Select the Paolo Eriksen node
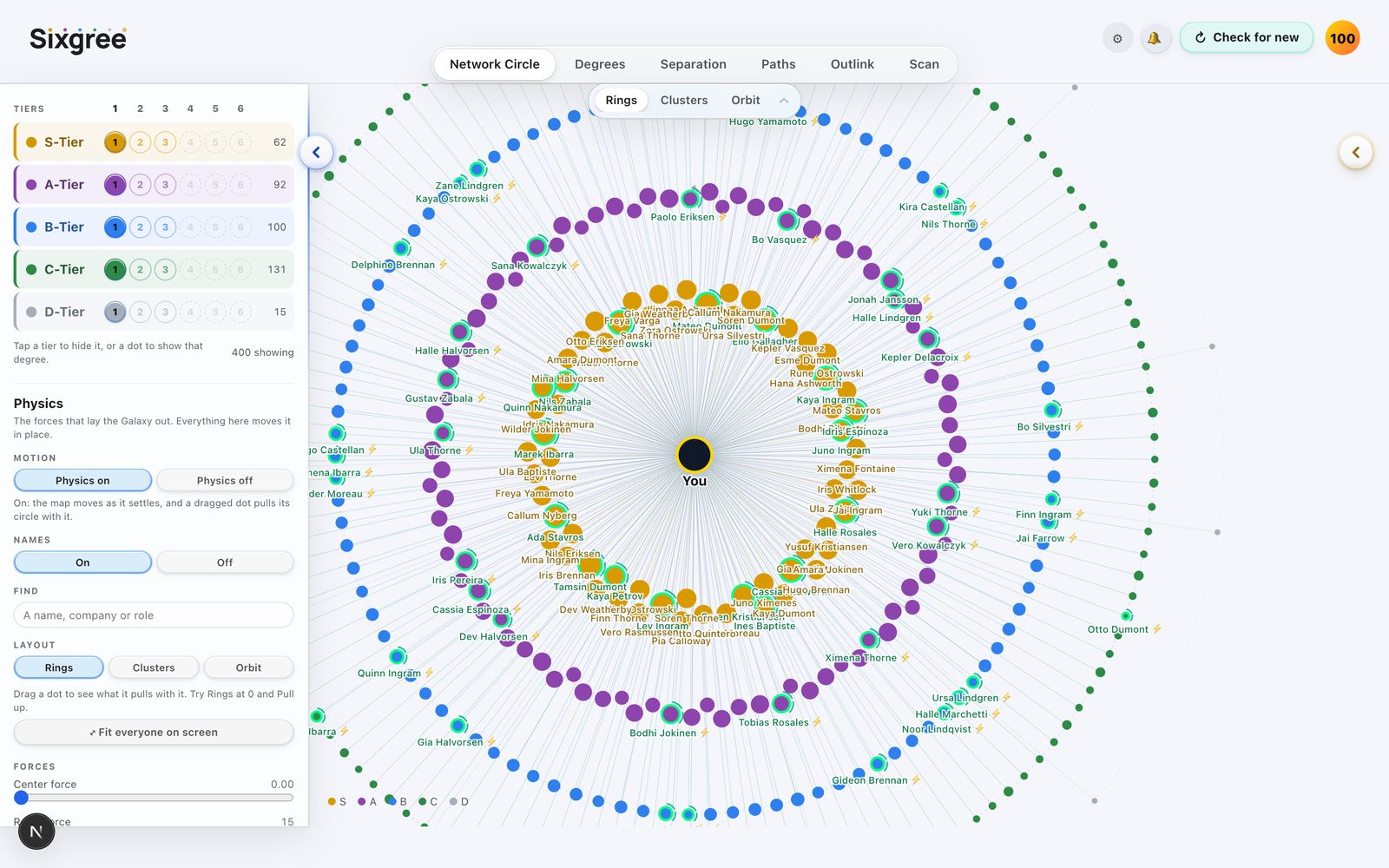Image resolution: width=1389 pixels, height=868 pixels. (x=690, y=199)
